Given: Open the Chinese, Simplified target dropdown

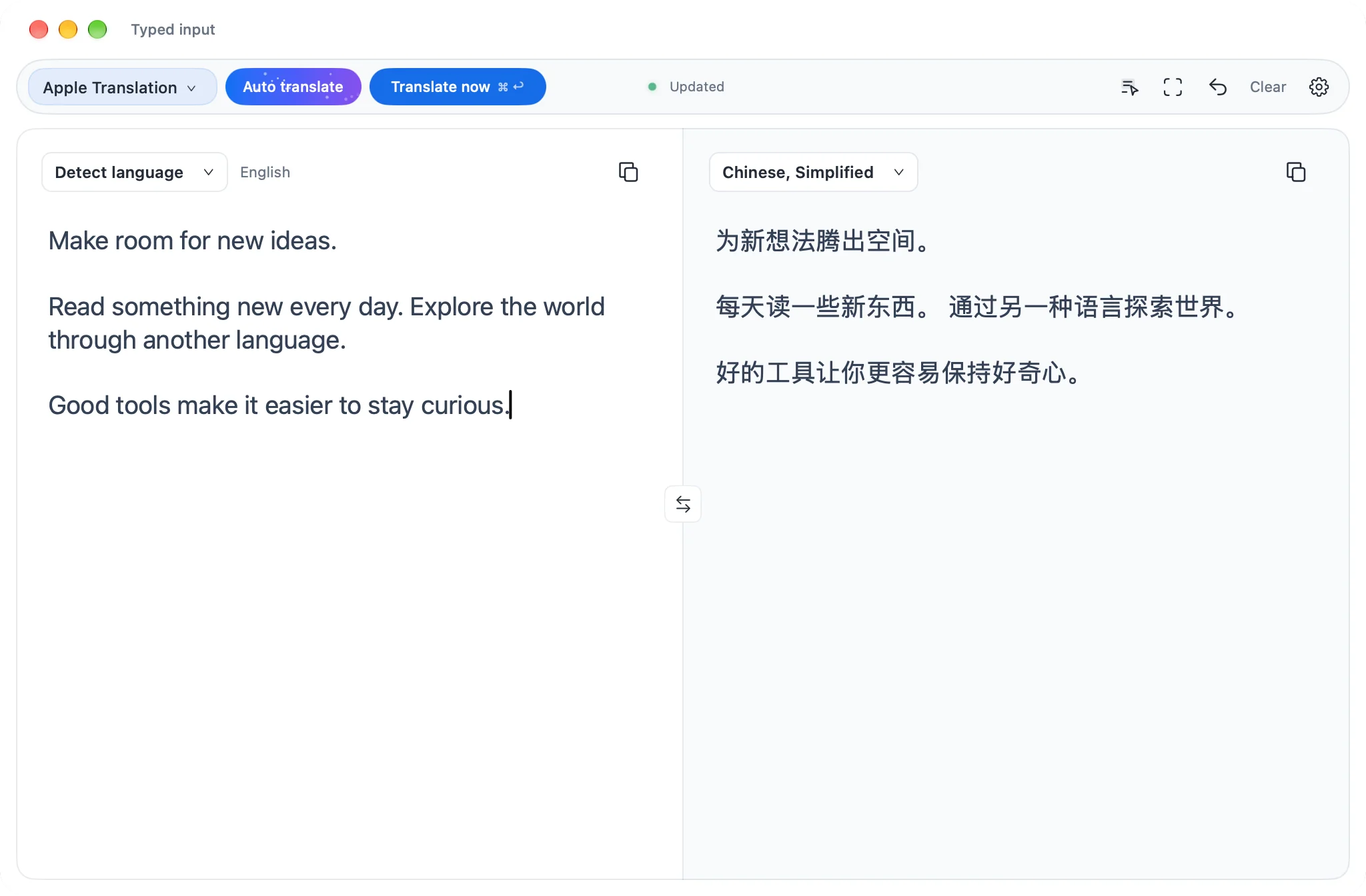Looking at the screenshot, I should tap(813, 172).
